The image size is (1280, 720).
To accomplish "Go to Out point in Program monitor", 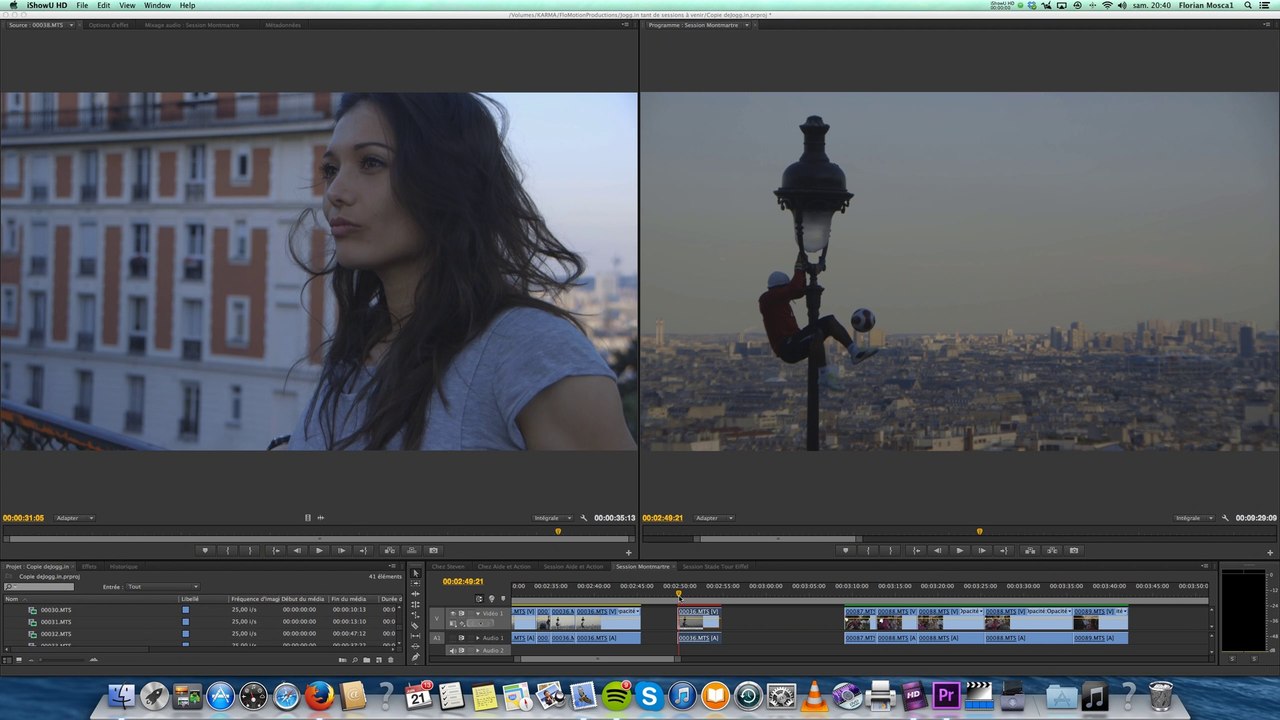I will (x=1003, y=550).
